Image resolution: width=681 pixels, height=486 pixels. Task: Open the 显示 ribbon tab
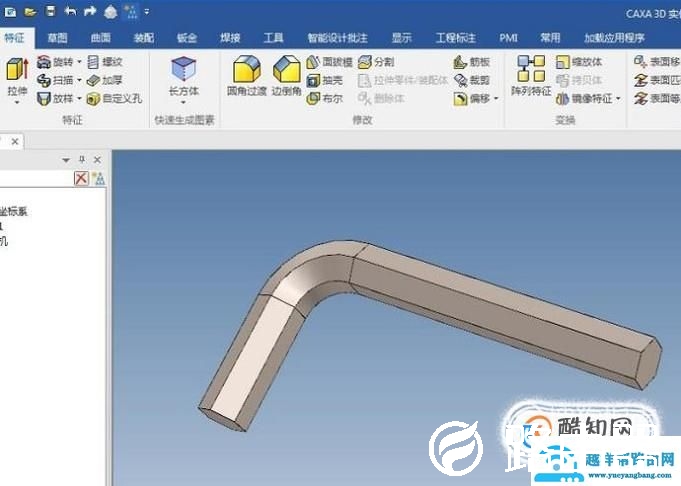[401, 38]
